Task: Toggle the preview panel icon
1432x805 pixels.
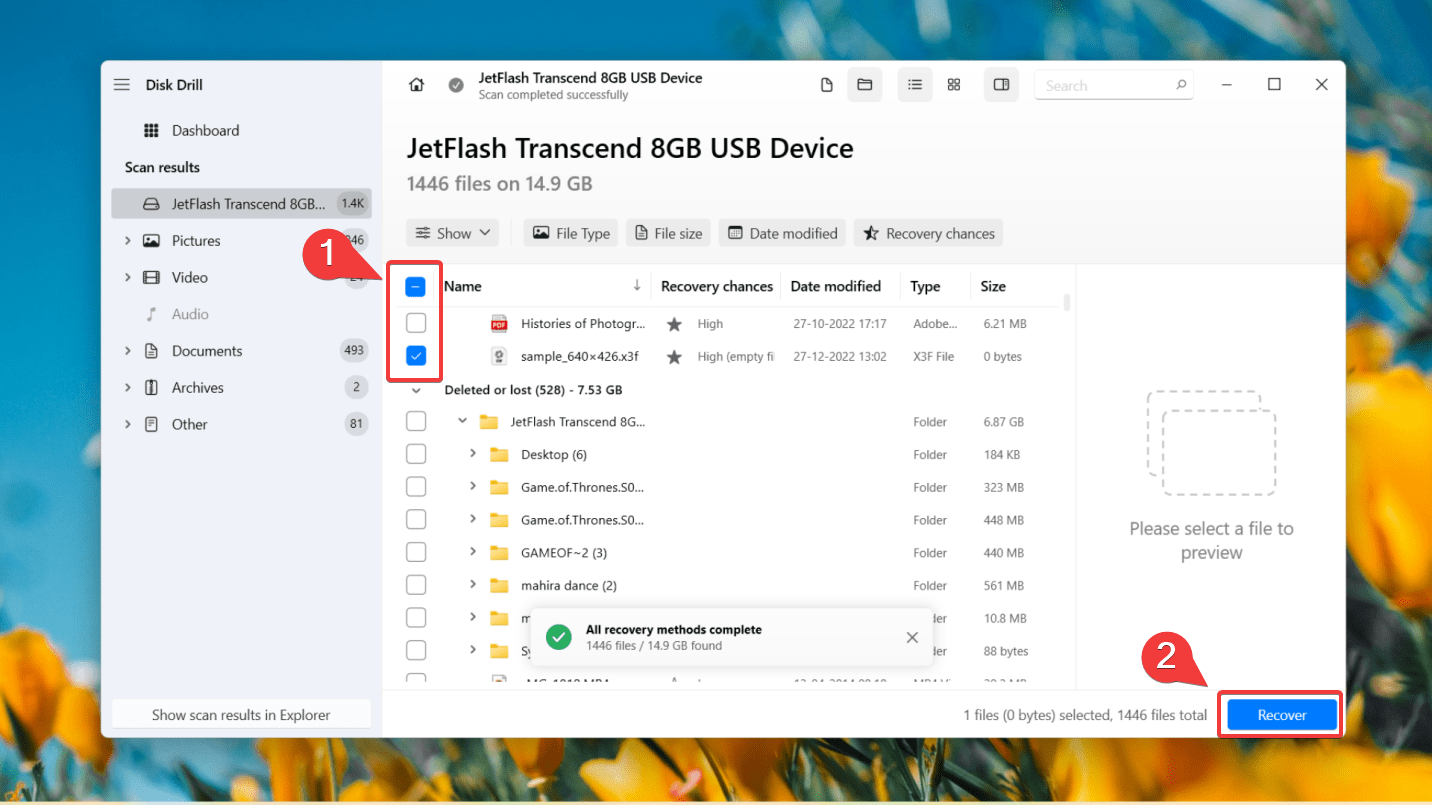Action: click(1001, 85)
